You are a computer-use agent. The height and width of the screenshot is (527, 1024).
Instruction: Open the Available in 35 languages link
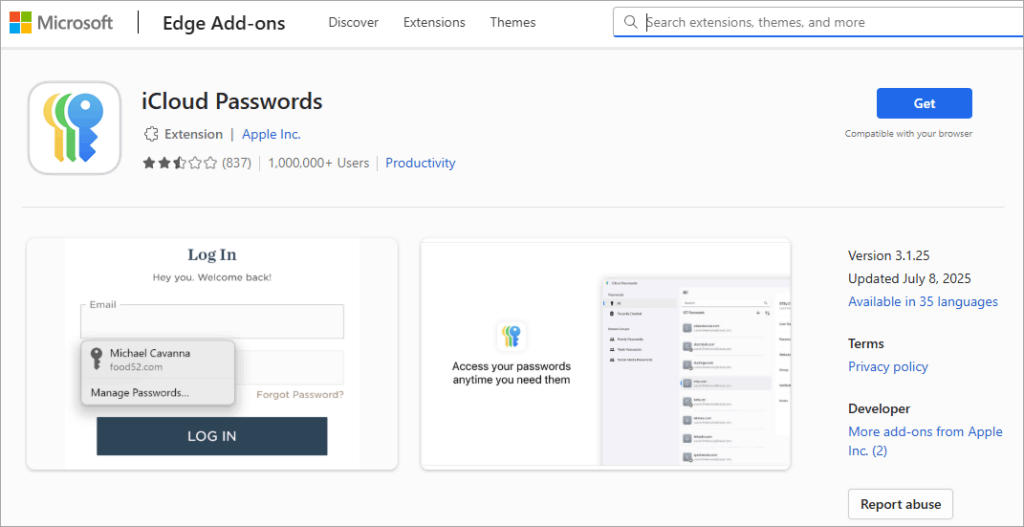[923, 302]
